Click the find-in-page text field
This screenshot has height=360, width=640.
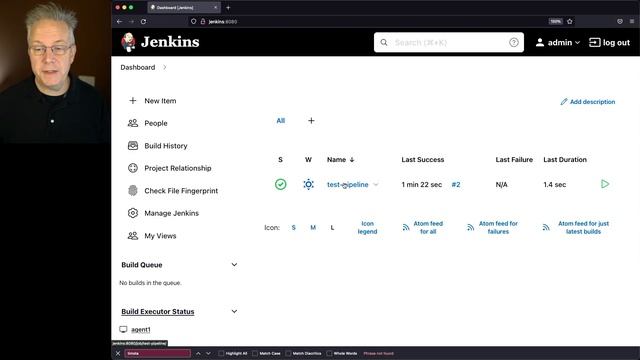158,353
